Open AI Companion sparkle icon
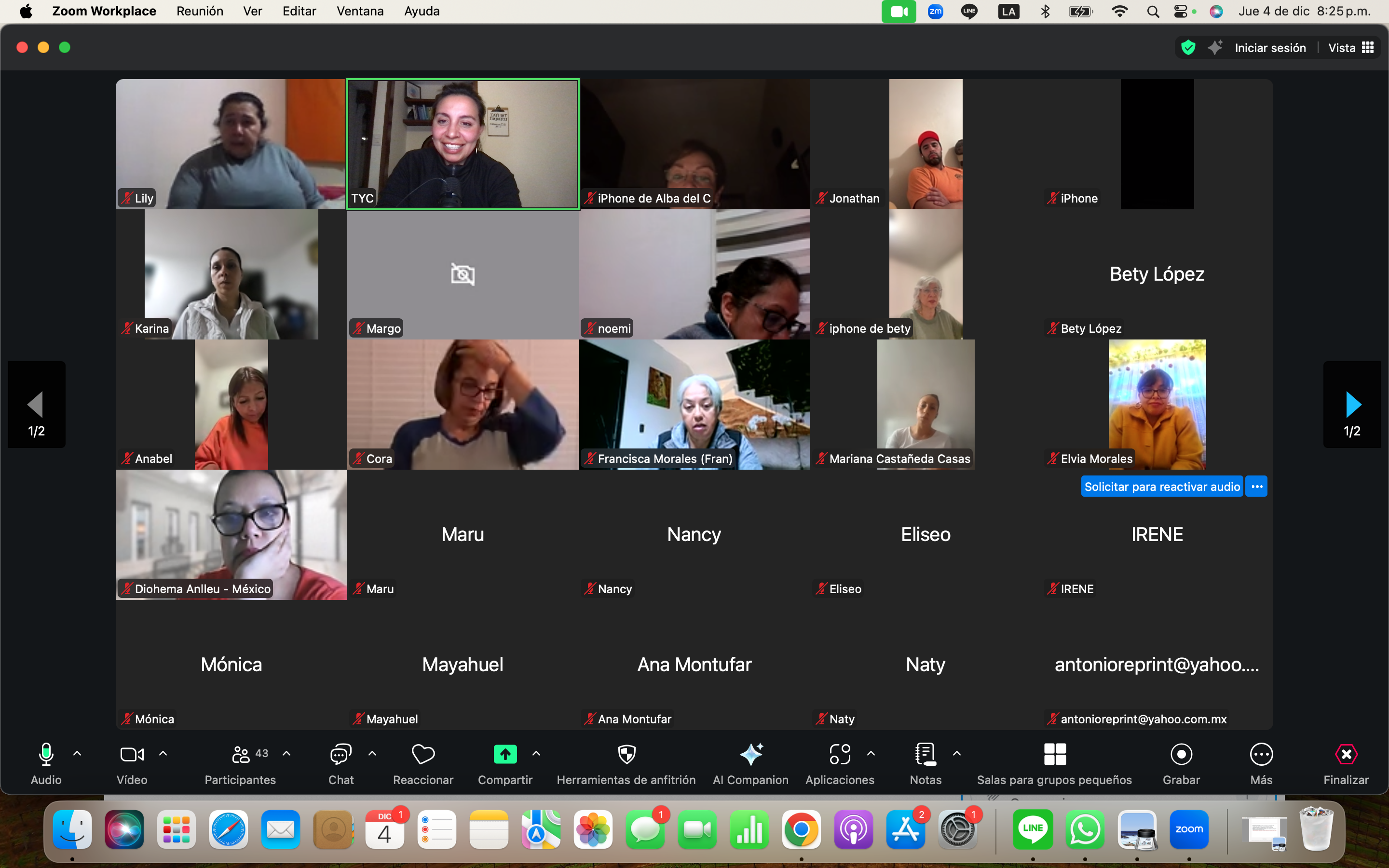Screen dimensions: 1389x868 751,754
